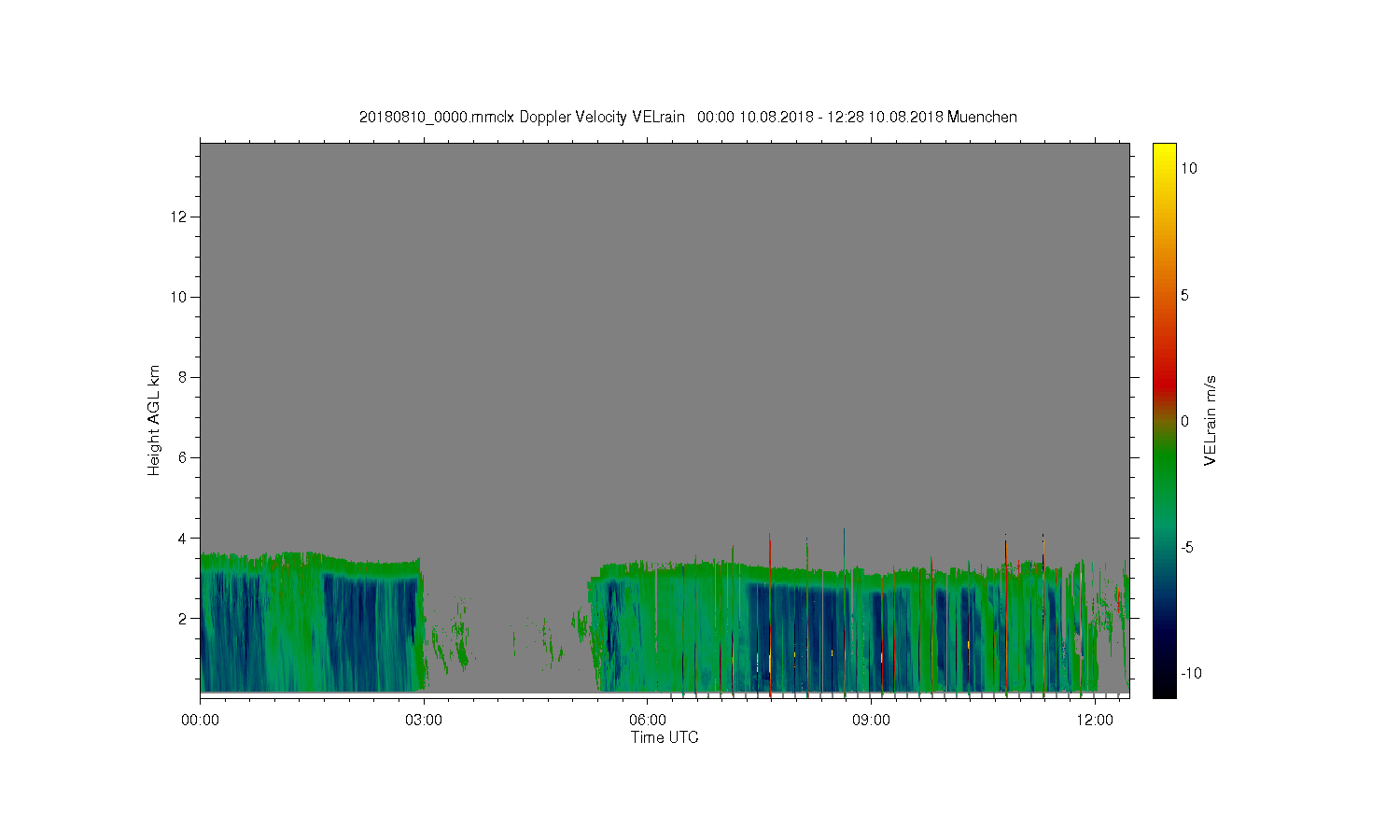Viewport: 1400px width, 840px height.
Task: Click the colorbar value label '5'
Action: 1185,295
